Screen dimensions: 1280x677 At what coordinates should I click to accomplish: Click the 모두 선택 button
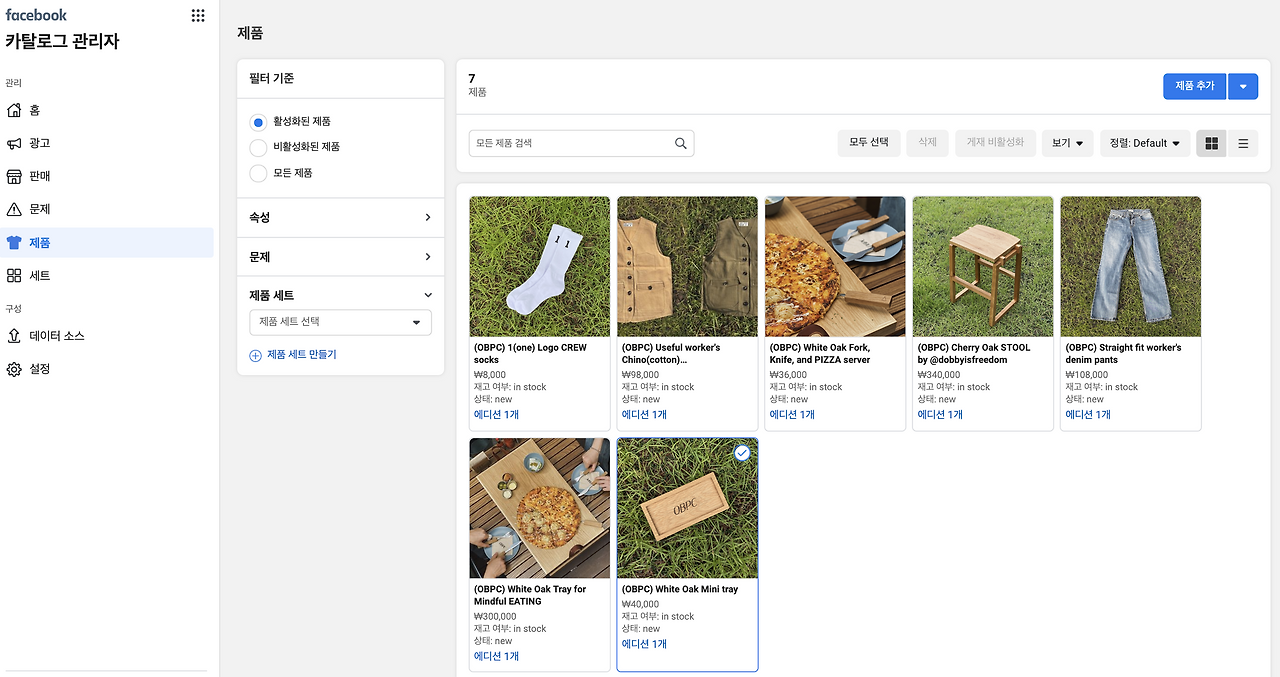(869, 143)
